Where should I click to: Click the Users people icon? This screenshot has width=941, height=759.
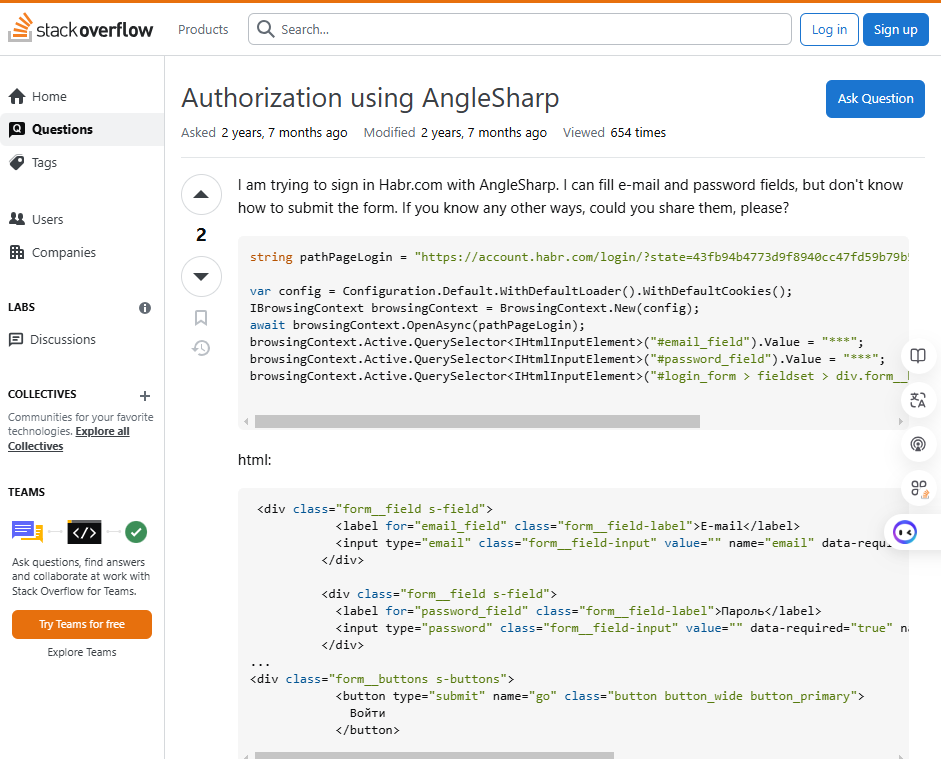(17, 218)
